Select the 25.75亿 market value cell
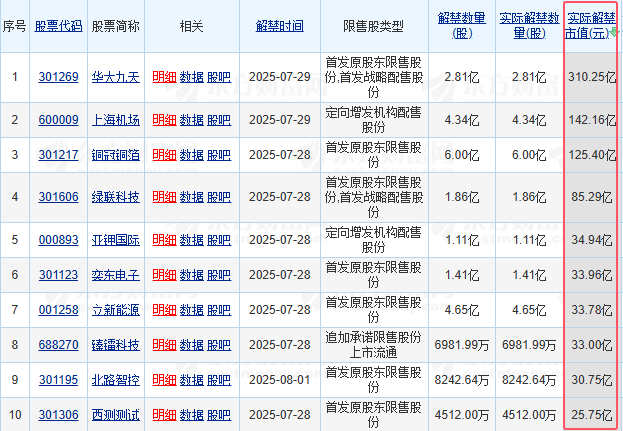The image size is (623, 431). click(592, 414)
